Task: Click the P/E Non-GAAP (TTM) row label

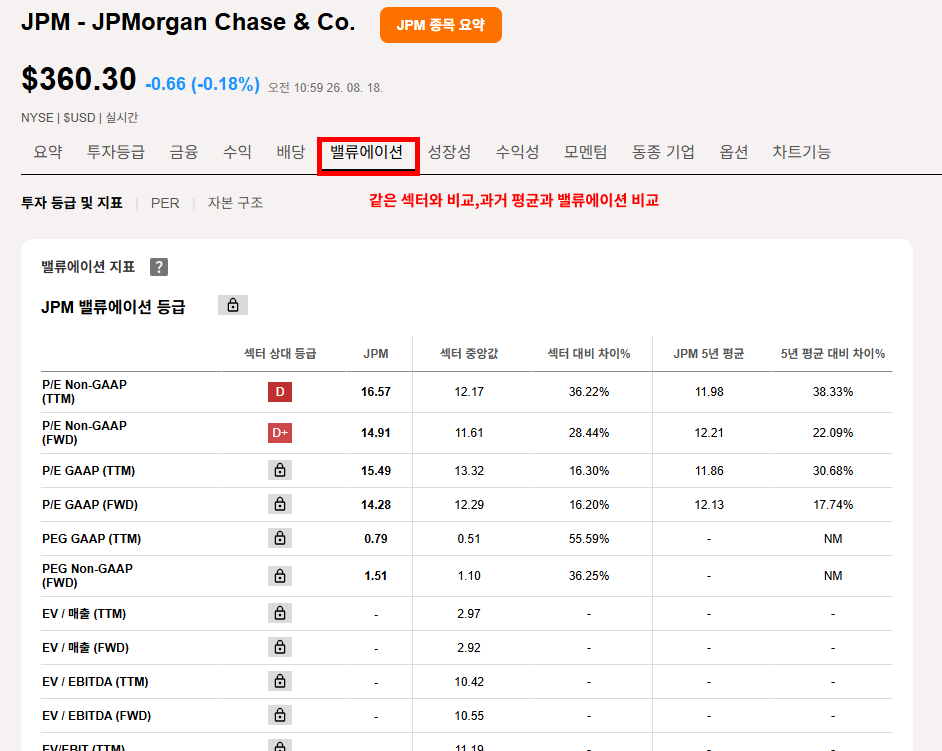Action: (84, 392)
